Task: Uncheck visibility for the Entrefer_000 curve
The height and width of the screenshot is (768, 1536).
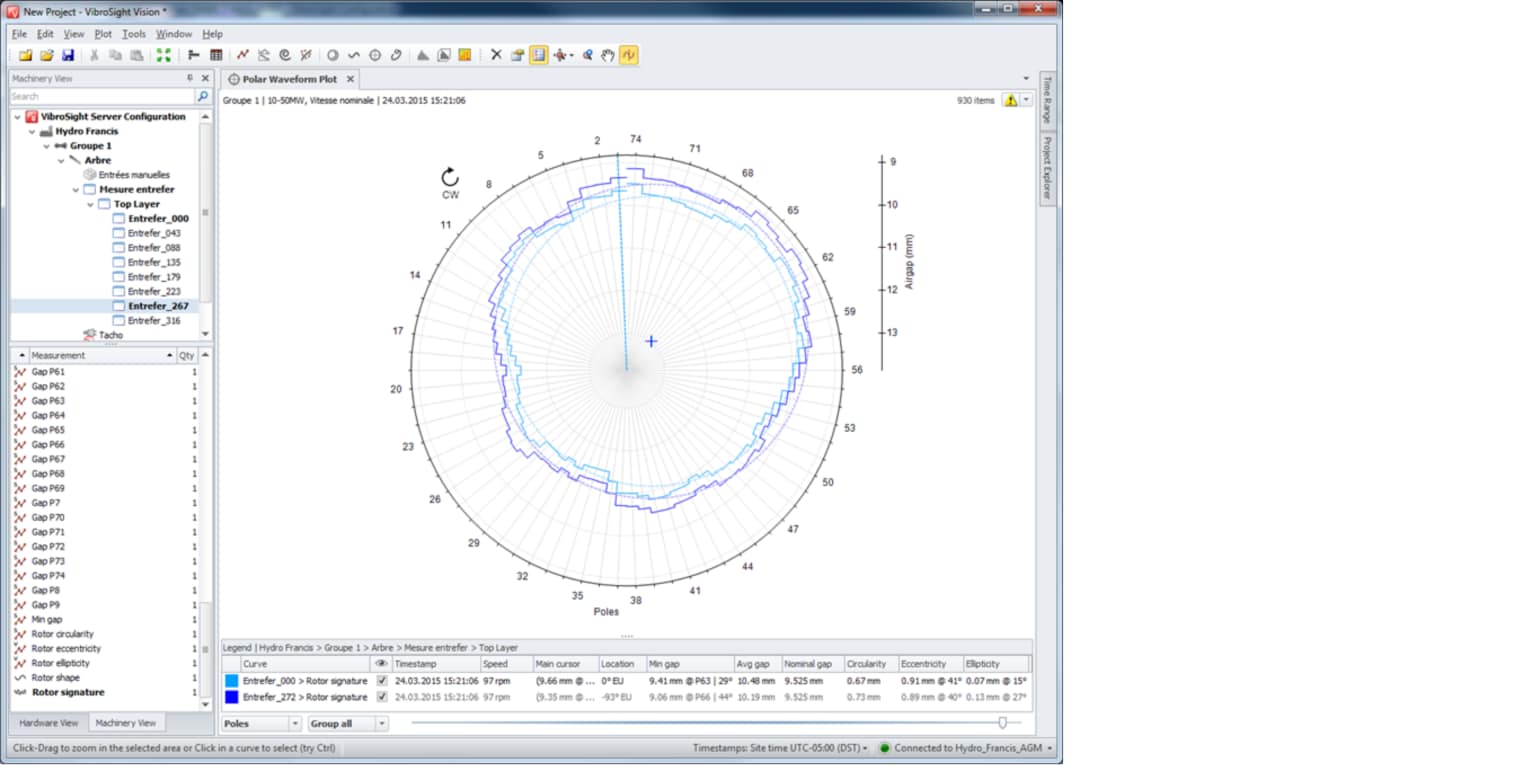Action: pos(381,681)
